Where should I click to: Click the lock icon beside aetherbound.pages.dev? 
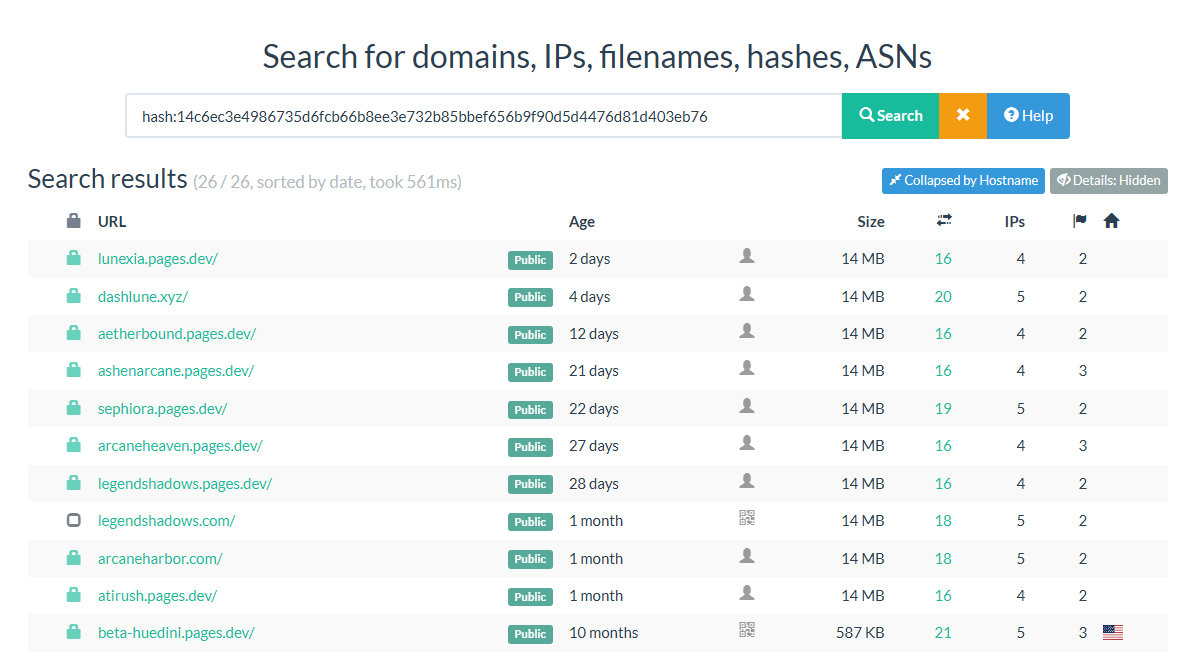73,333
